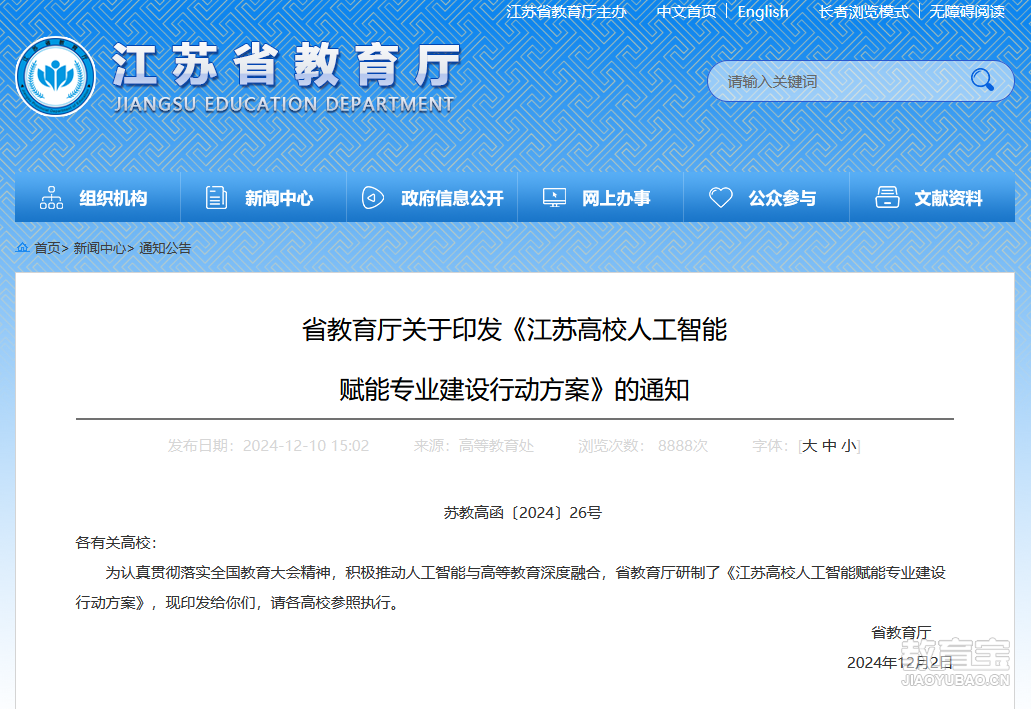Enable 长者浏览模式 senior browsing mode
Image resolution: width=1031 pixels, height=709 pixels.
(x=863, y=12)
